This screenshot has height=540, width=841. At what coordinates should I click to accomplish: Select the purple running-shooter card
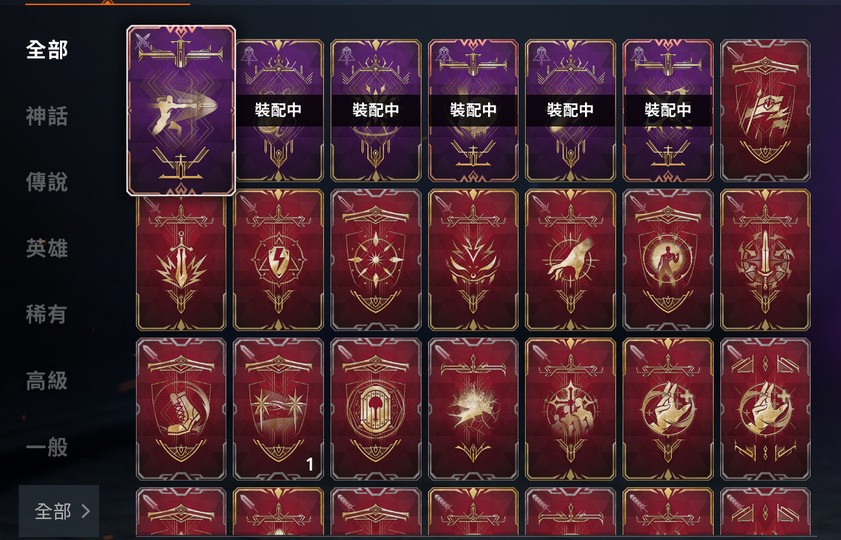pos(181,110)
